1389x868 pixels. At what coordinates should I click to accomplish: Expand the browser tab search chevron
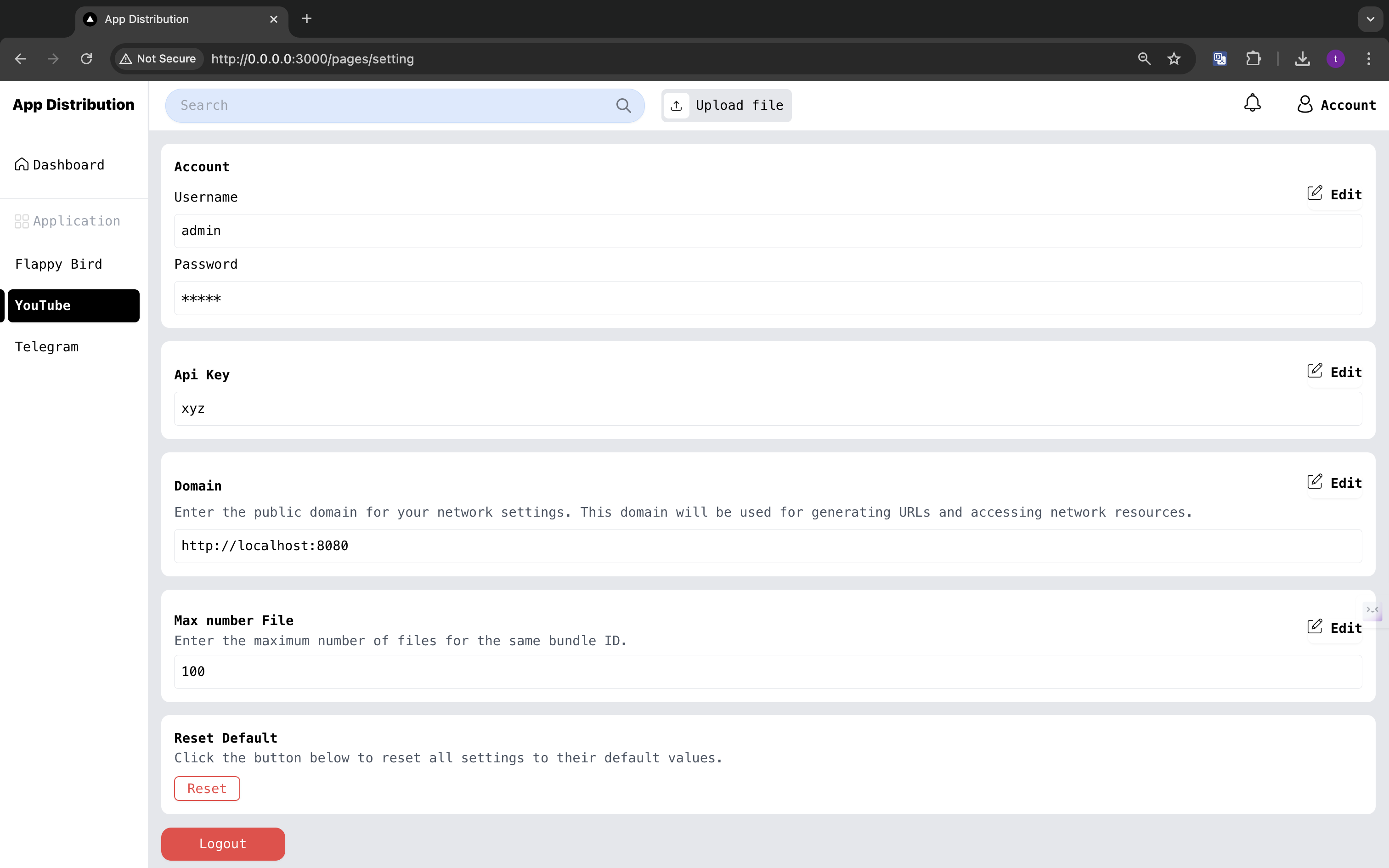1370,19
